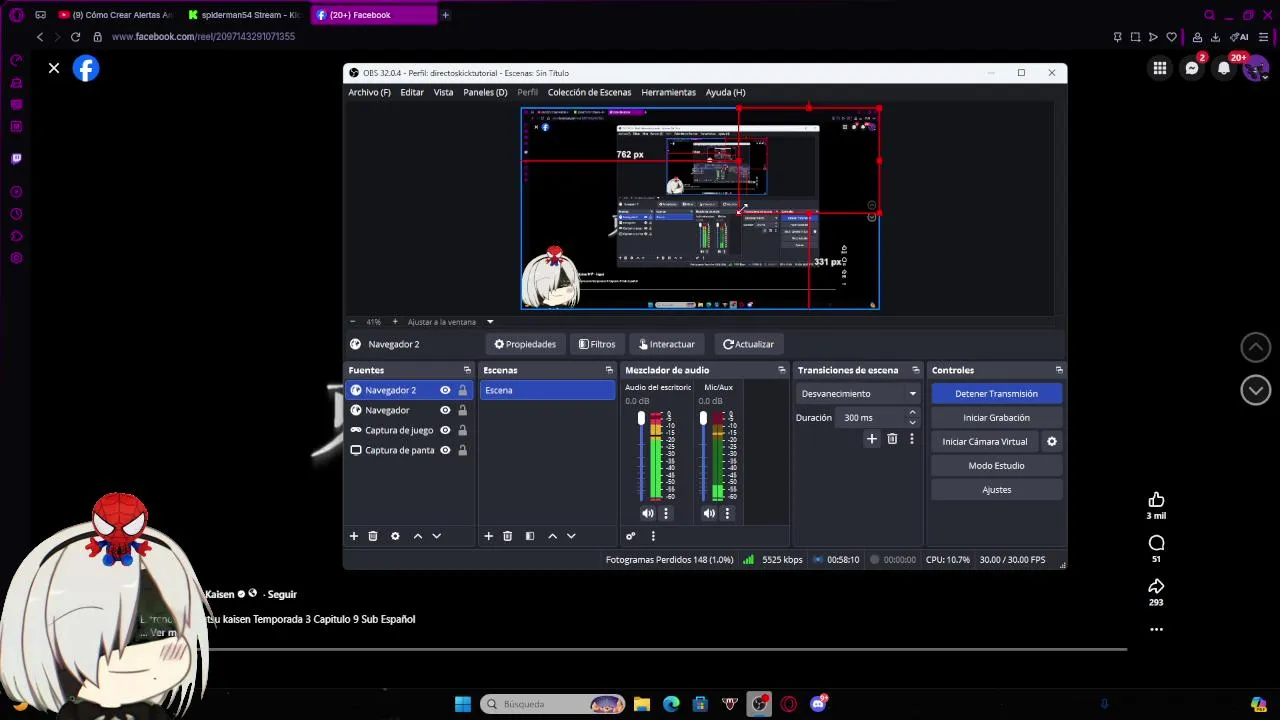Open Archivo menu in OBS
Screen dimensions: 1280x720
(x=369, y=92)
